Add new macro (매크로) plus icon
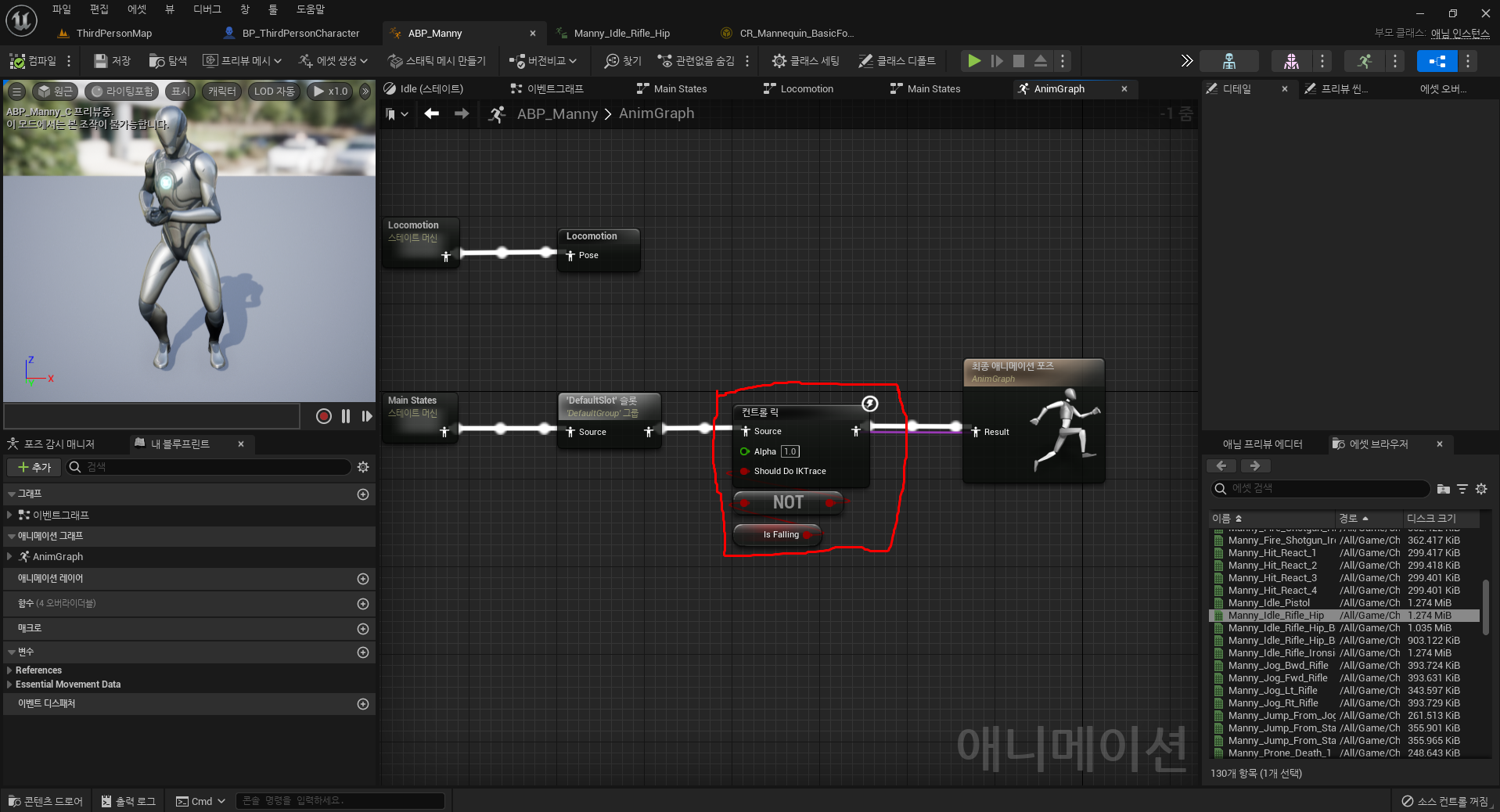1500x812 pixels. [x=363, y=629]
